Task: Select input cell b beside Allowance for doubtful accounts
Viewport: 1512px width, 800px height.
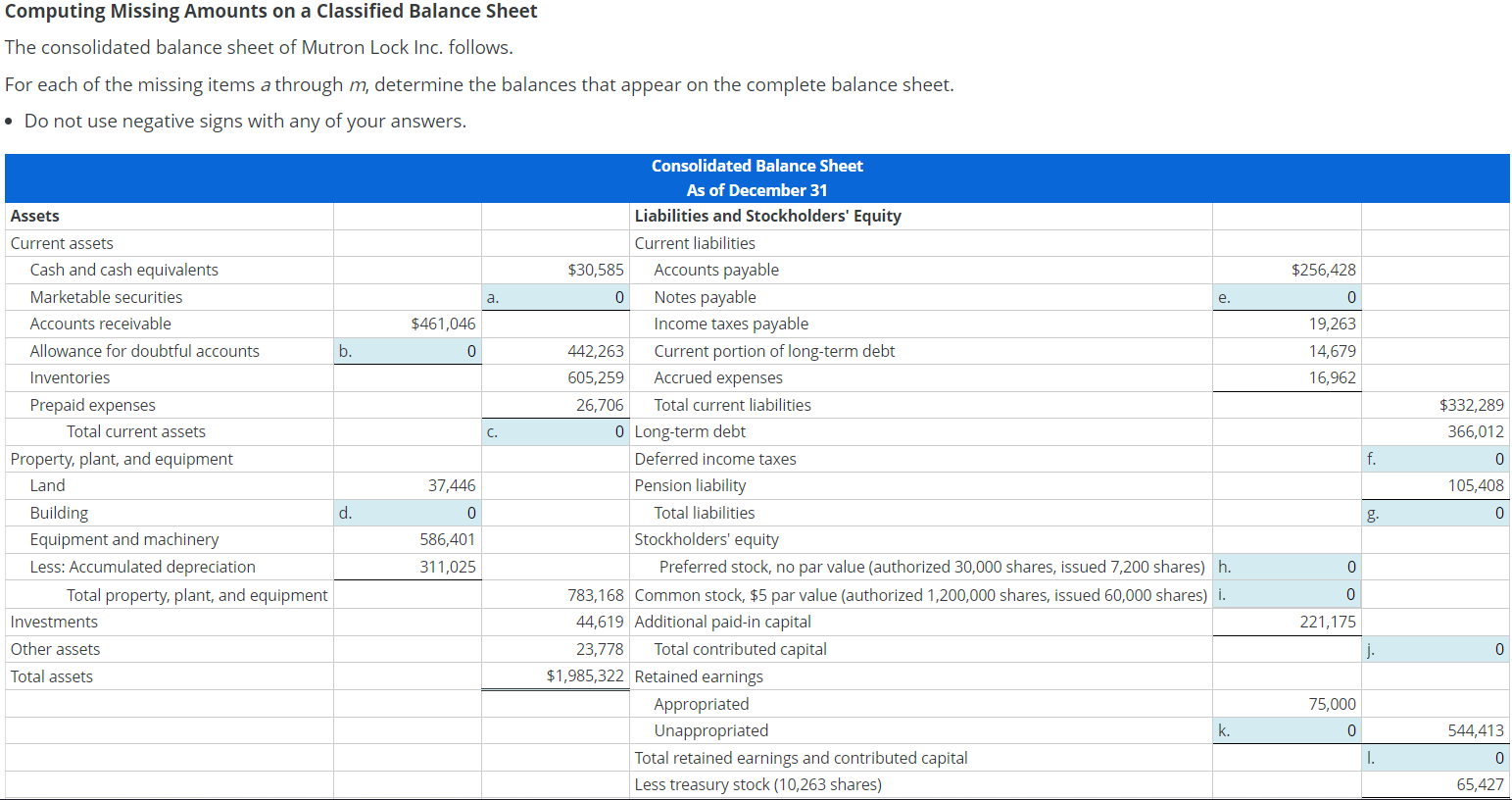Action: (407, 350)
